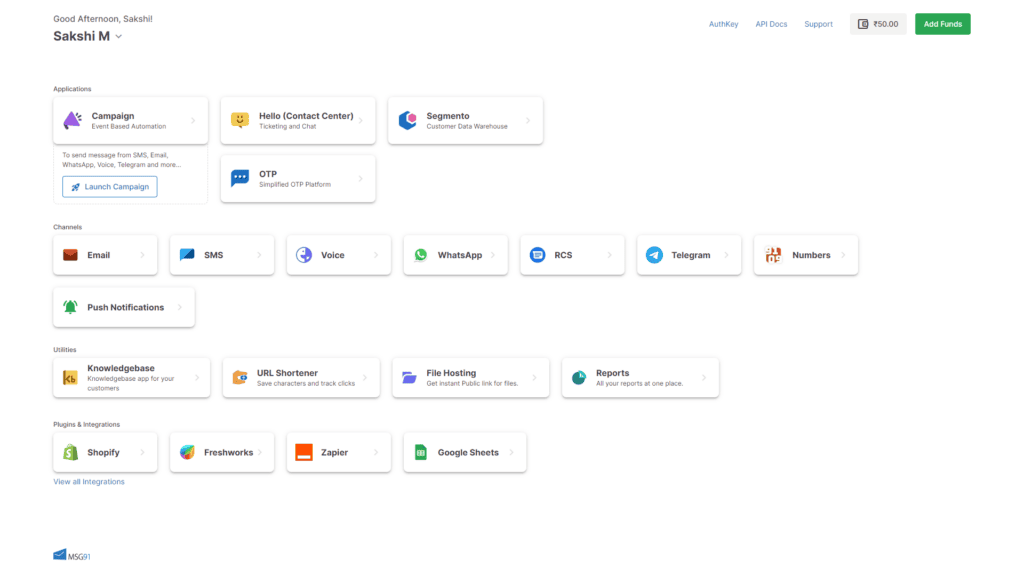1024x576 pixels.
Task: Open the SMS channel label
Action: [214, 255]
